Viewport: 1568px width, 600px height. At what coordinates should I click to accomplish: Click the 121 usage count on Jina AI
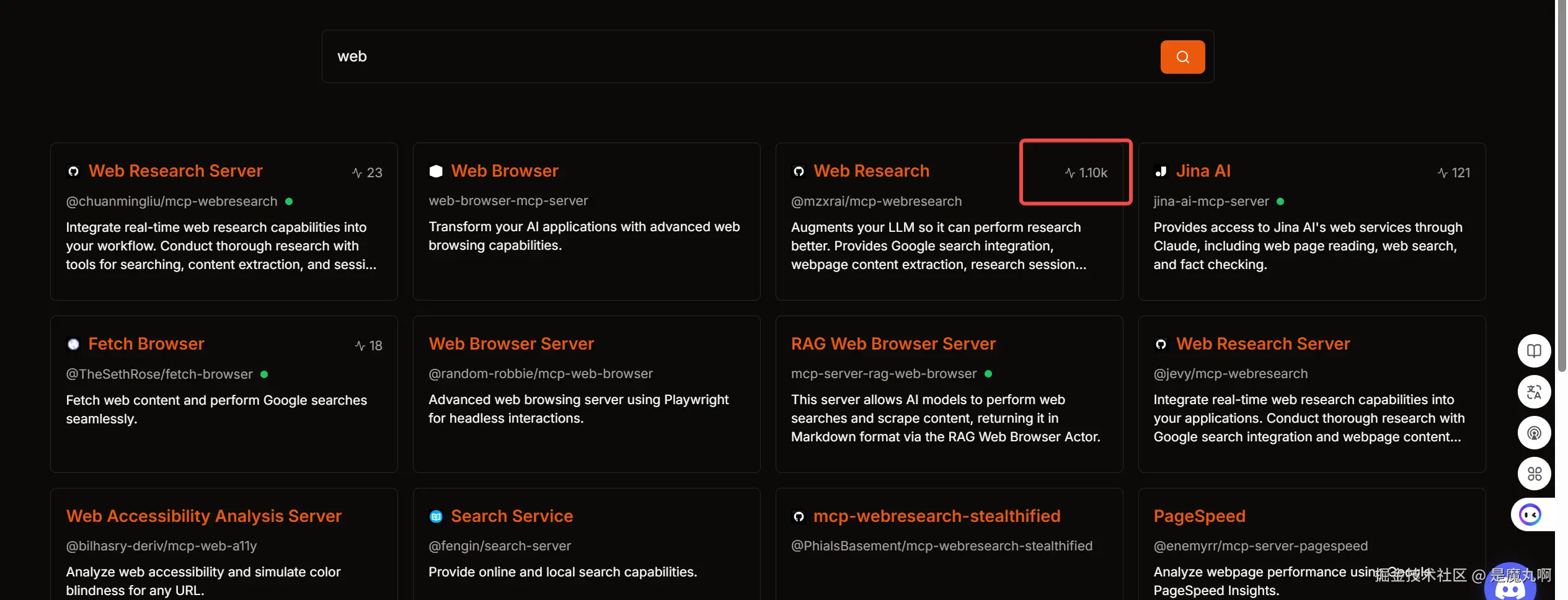click(x=1453, y=173)
